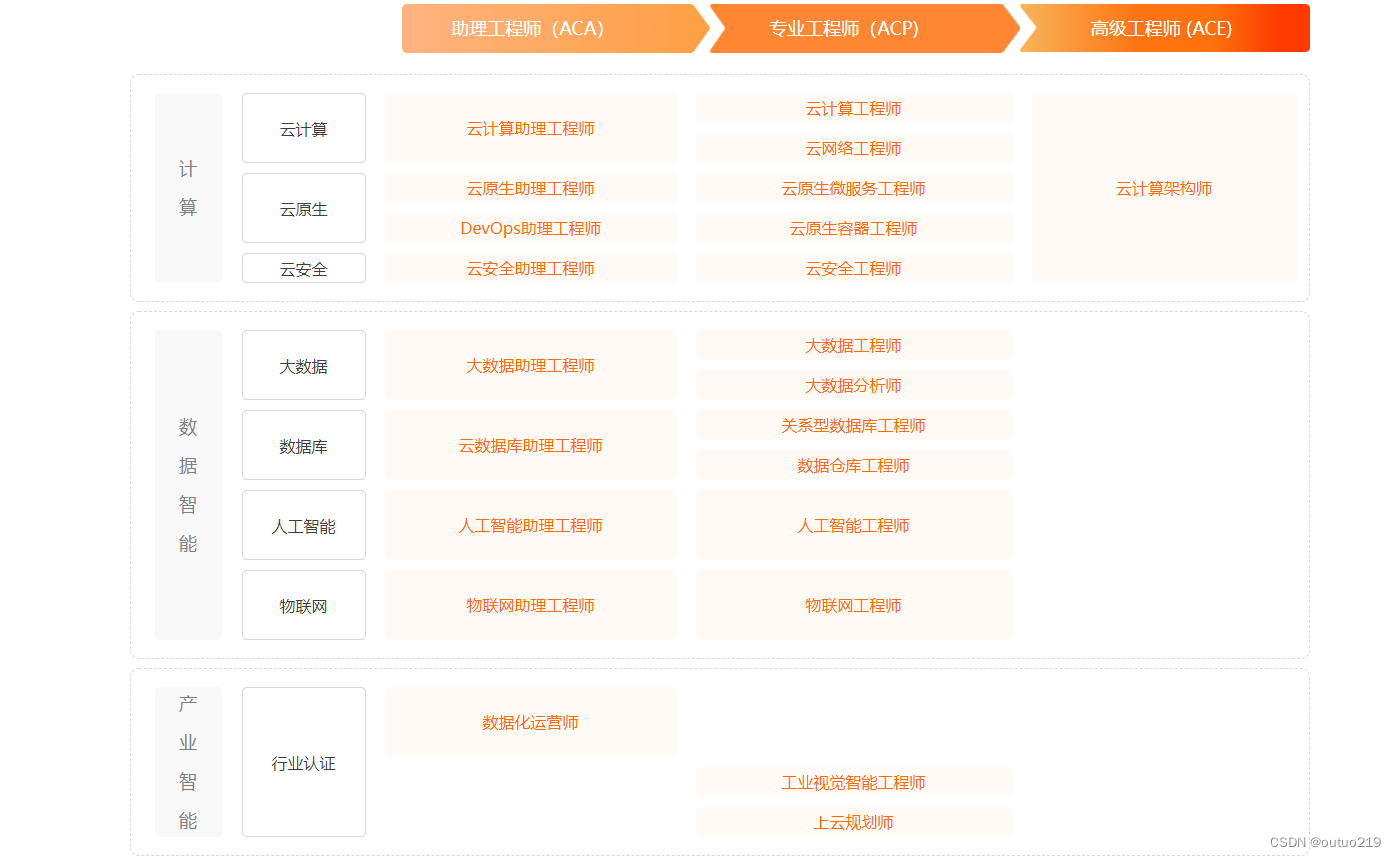The image size is (1396, 857).
Task: Open DevOps助理工程师 certification
Action: [531, 228]
